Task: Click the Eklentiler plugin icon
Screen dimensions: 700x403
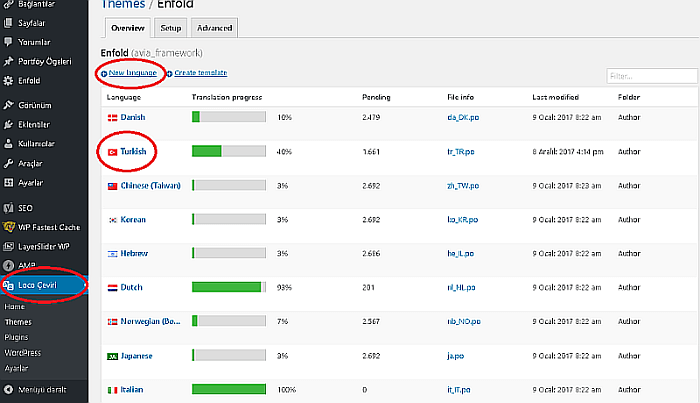Action: 8,125
